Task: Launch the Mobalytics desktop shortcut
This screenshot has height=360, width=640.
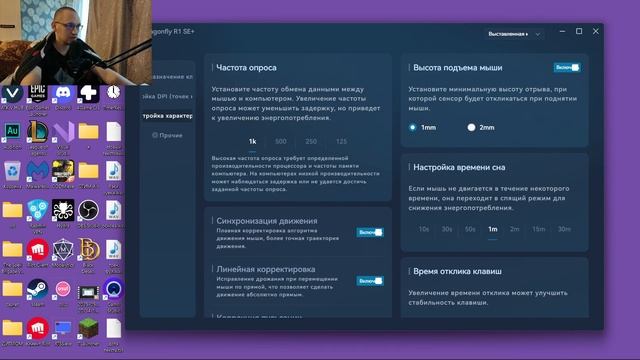Action: pos(63,249)
